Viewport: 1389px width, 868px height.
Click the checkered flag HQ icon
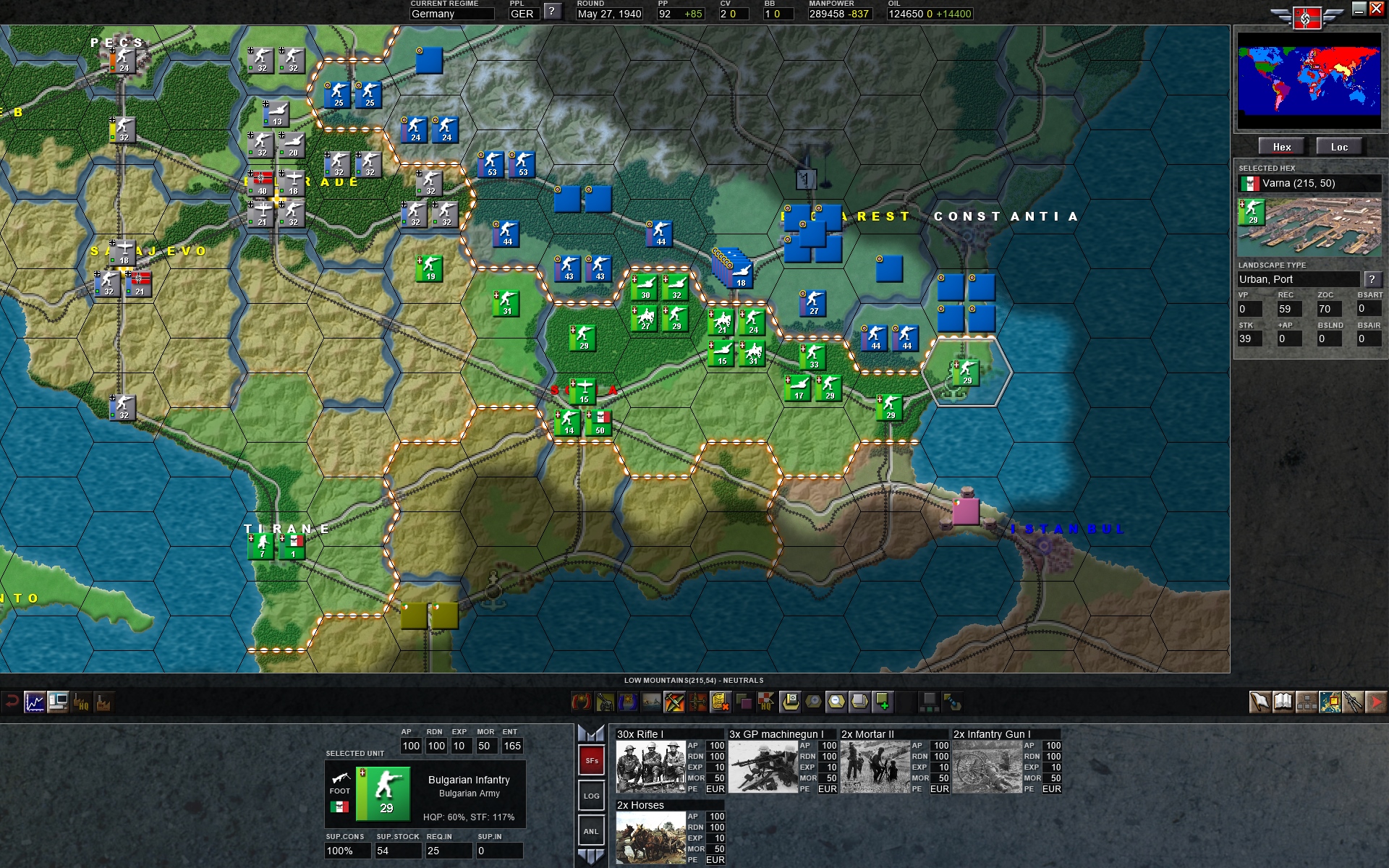[x=767, y=702]
